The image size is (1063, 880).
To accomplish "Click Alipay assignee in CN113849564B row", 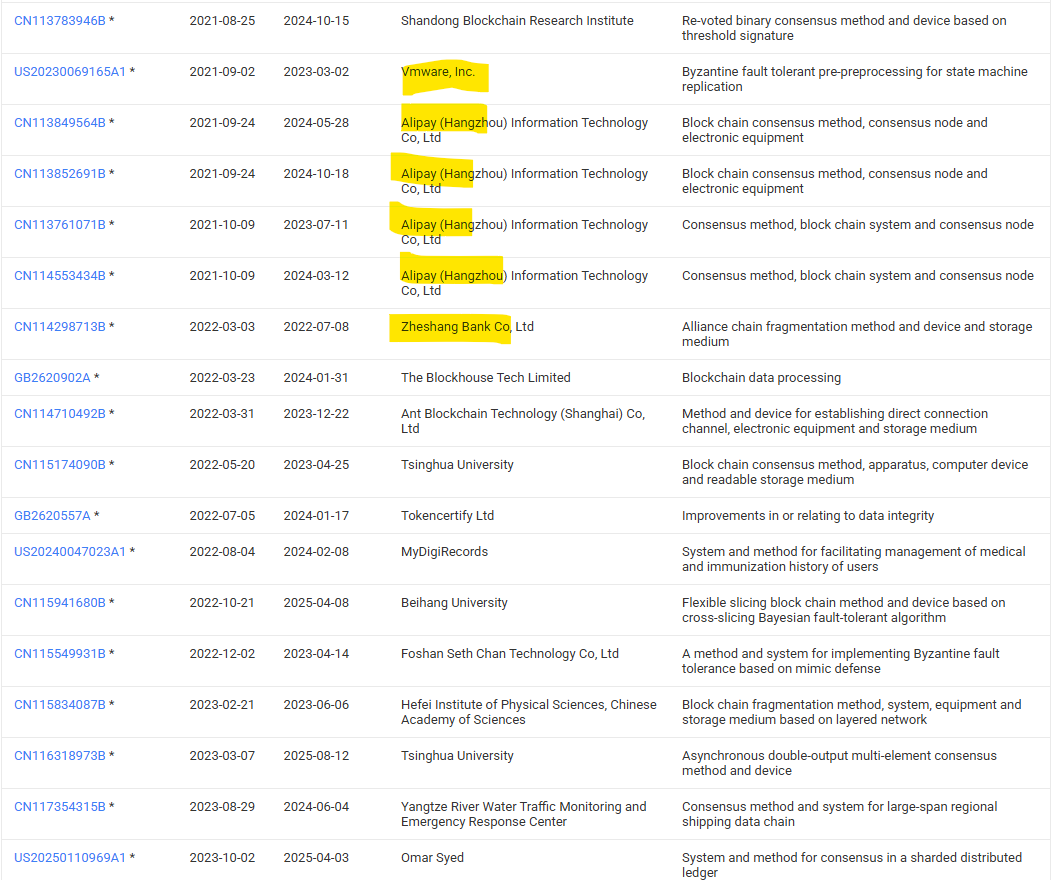I will click(524, 130).
